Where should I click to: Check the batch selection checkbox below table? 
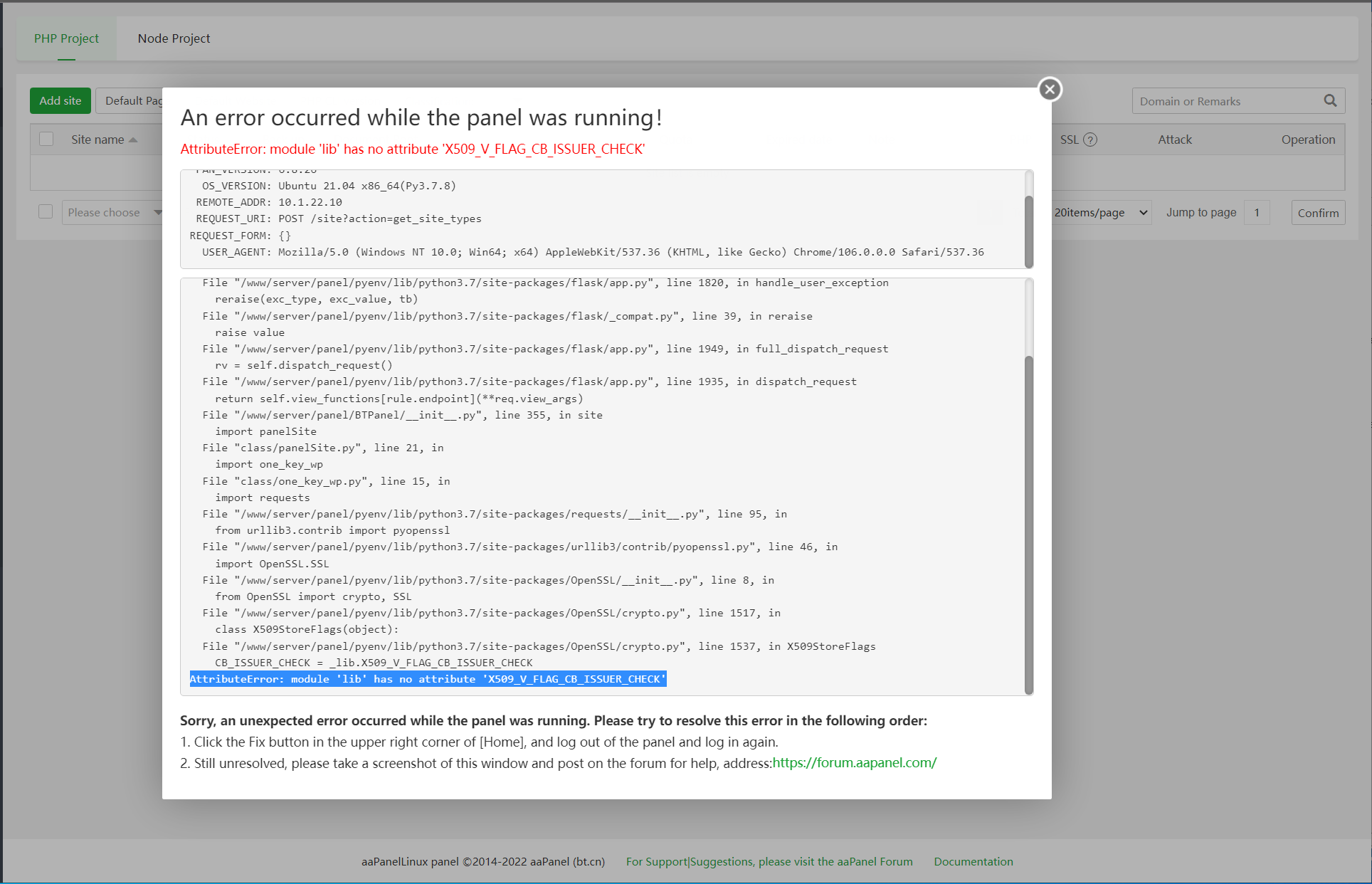[46, 212]
